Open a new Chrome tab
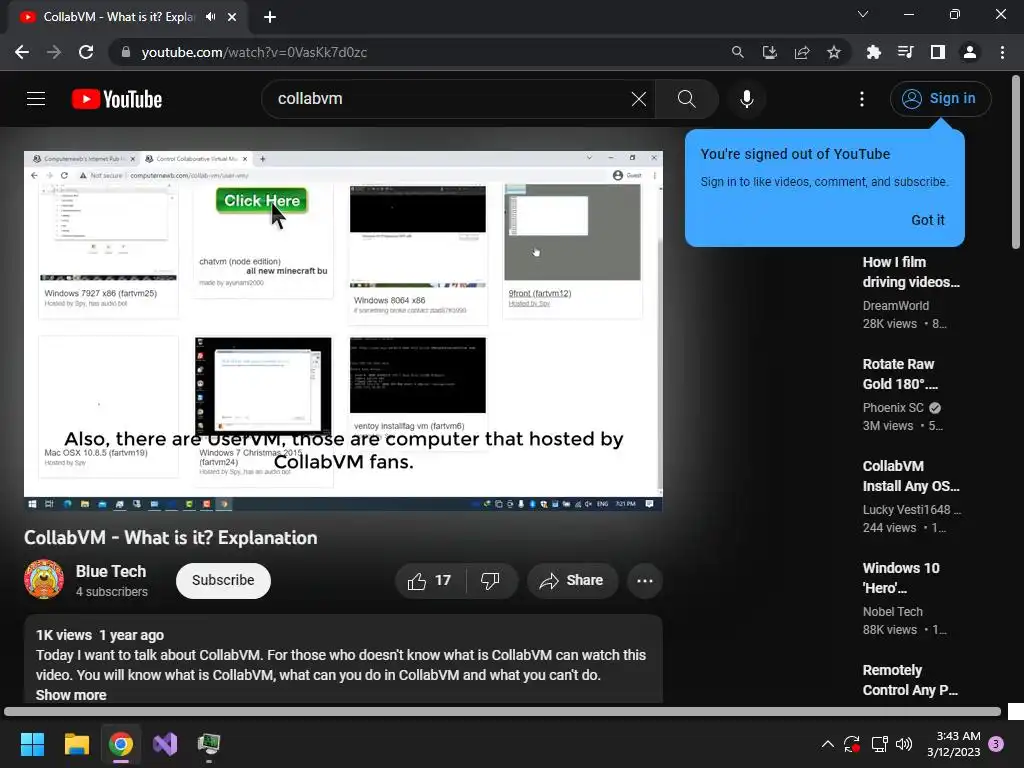The image size is (1024, 768). (x=270, y=17)
